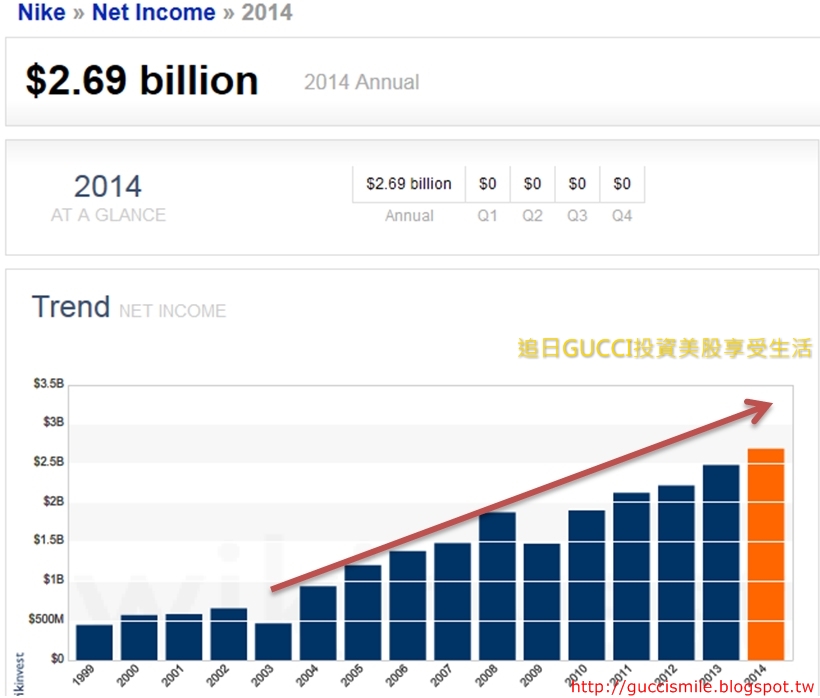Select the 2013 net income bar

[721, 563]
